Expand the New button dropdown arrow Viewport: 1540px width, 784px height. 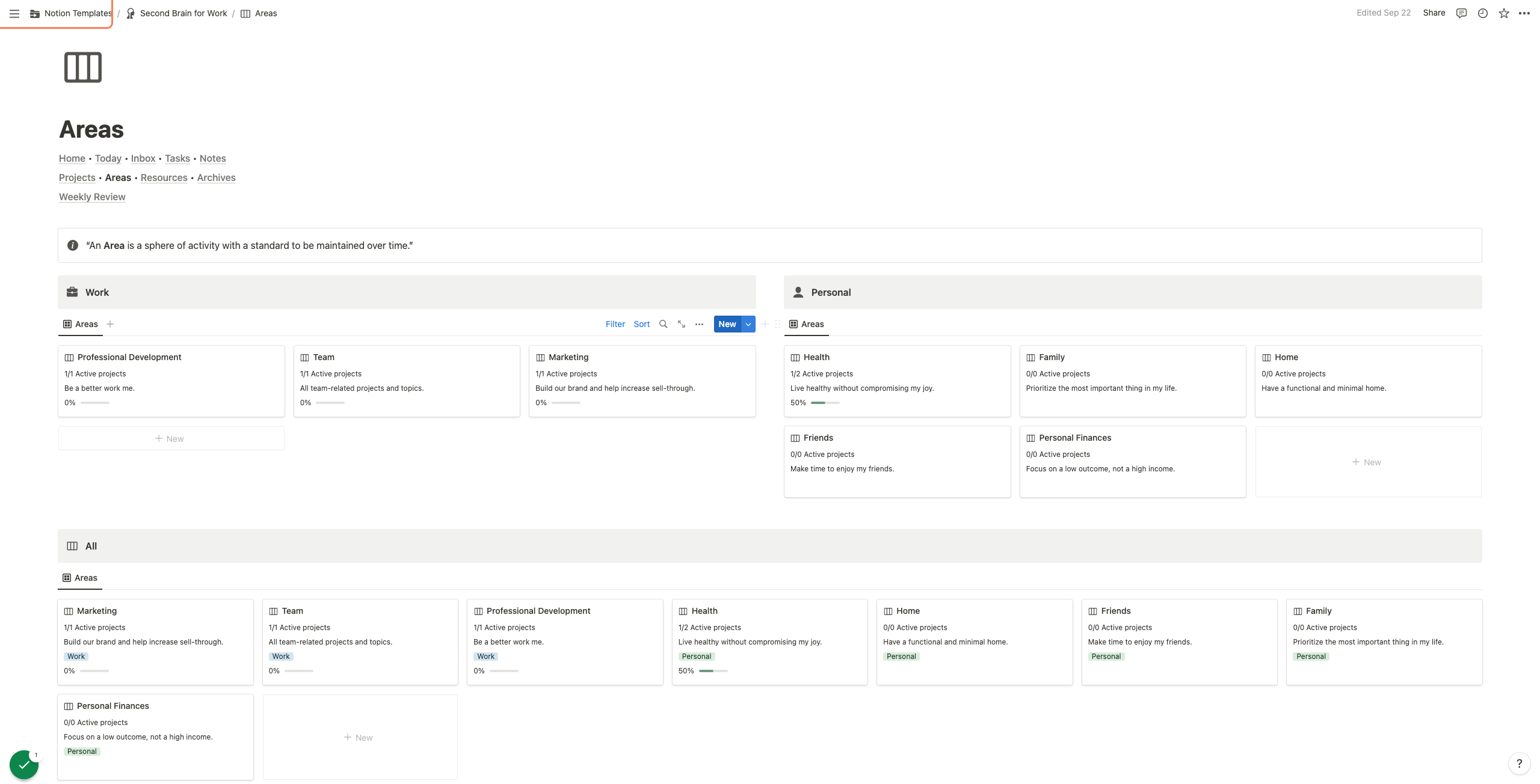(x=748, y=324)
